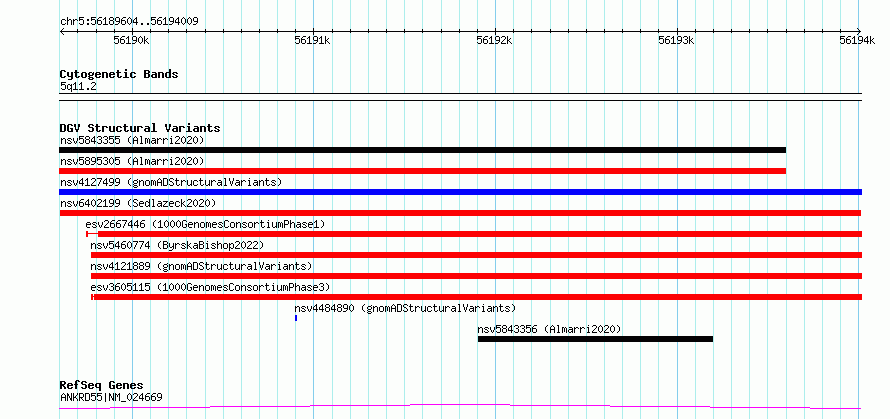Open label nsv6402199 (Sedlazeck2020)
The width and height of the screenshot is (890, 419).
point(138,203)
